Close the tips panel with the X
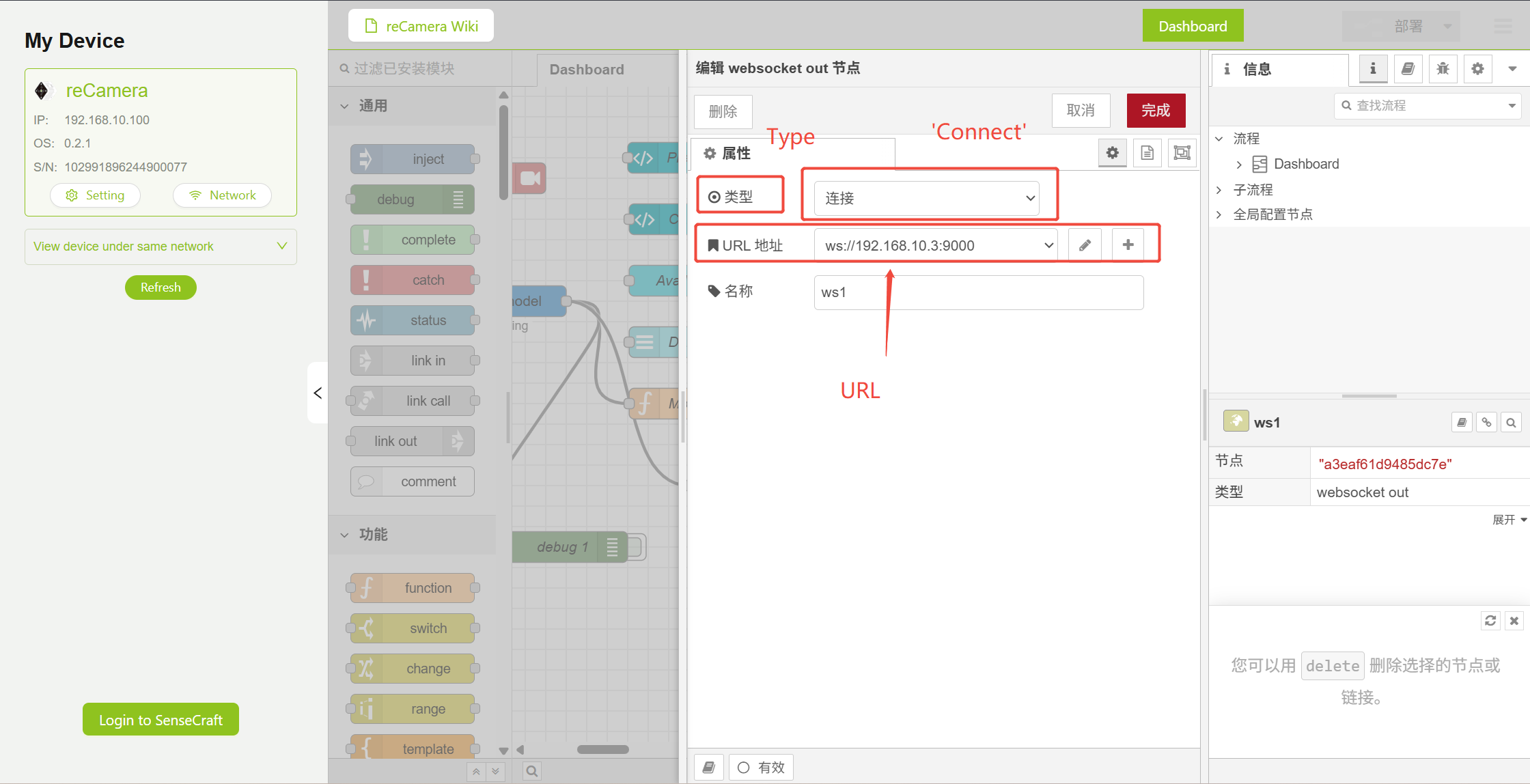Screen dimensions: 1530x784 click(1514, 620)
